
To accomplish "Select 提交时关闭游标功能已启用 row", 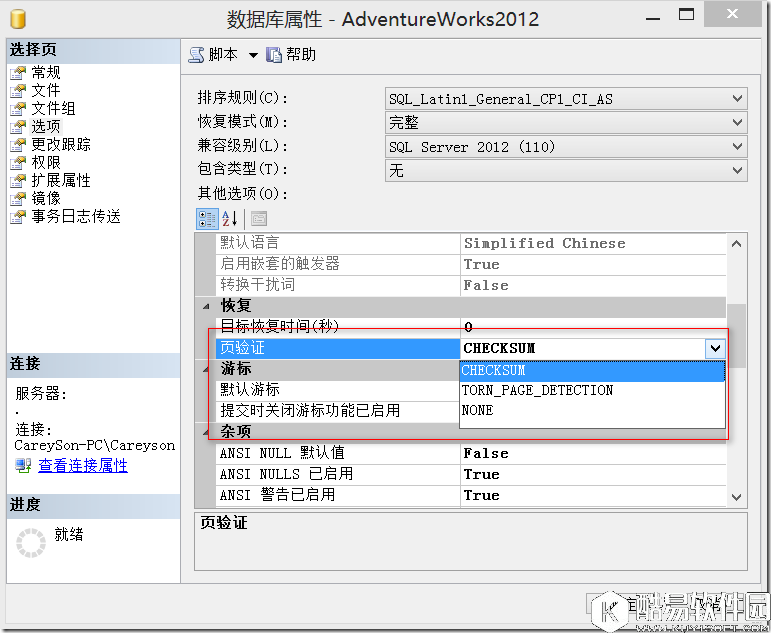I will [x=338, y=411].
